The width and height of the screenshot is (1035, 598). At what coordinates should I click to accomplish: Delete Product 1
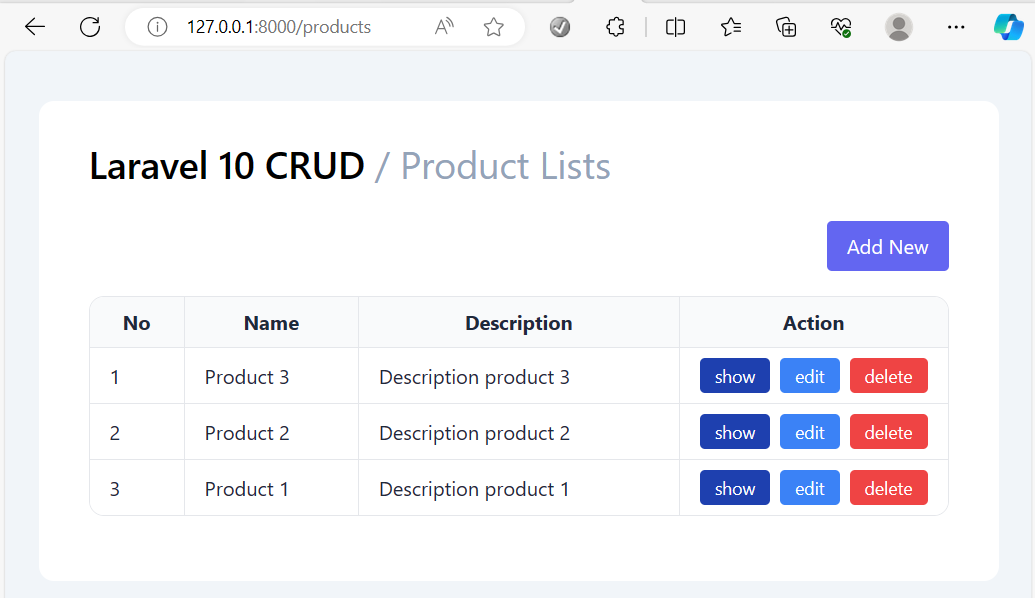click(x=888, y=488)
